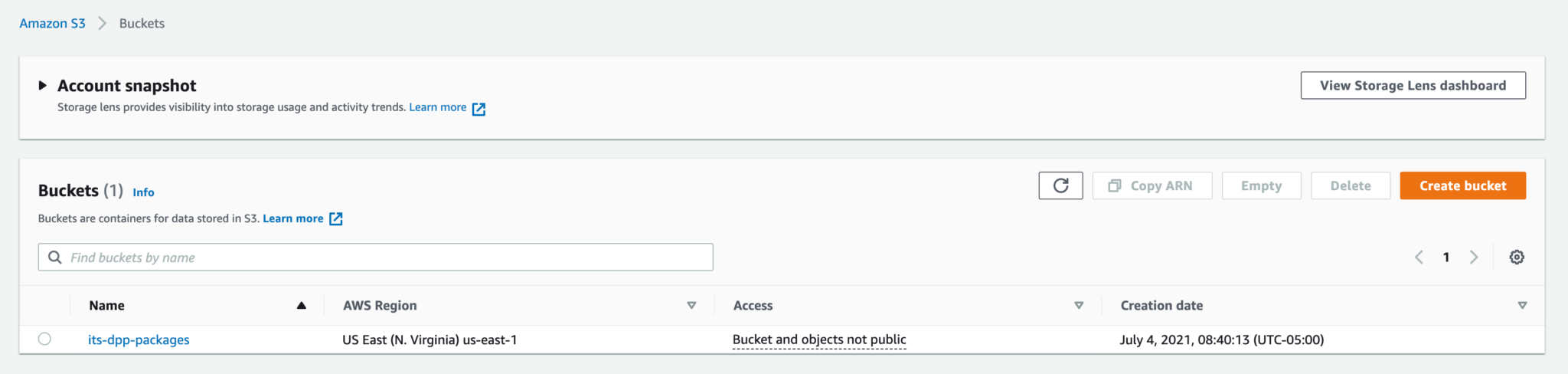Image resolution: width=1568 pixels, height=374 pixels.
Task: Open bucket table preferences gear
Action: click(1517, 258)
